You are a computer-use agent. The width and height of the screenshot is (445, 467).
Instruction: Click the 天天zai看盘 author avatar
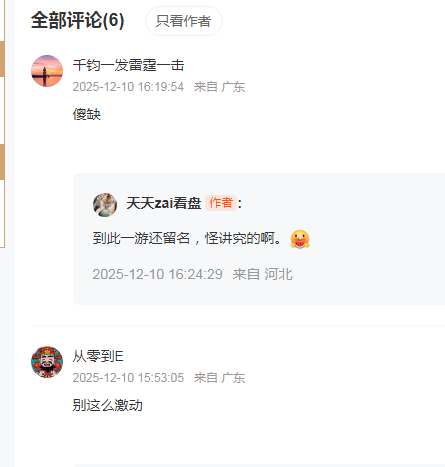(x=105, y=205)
